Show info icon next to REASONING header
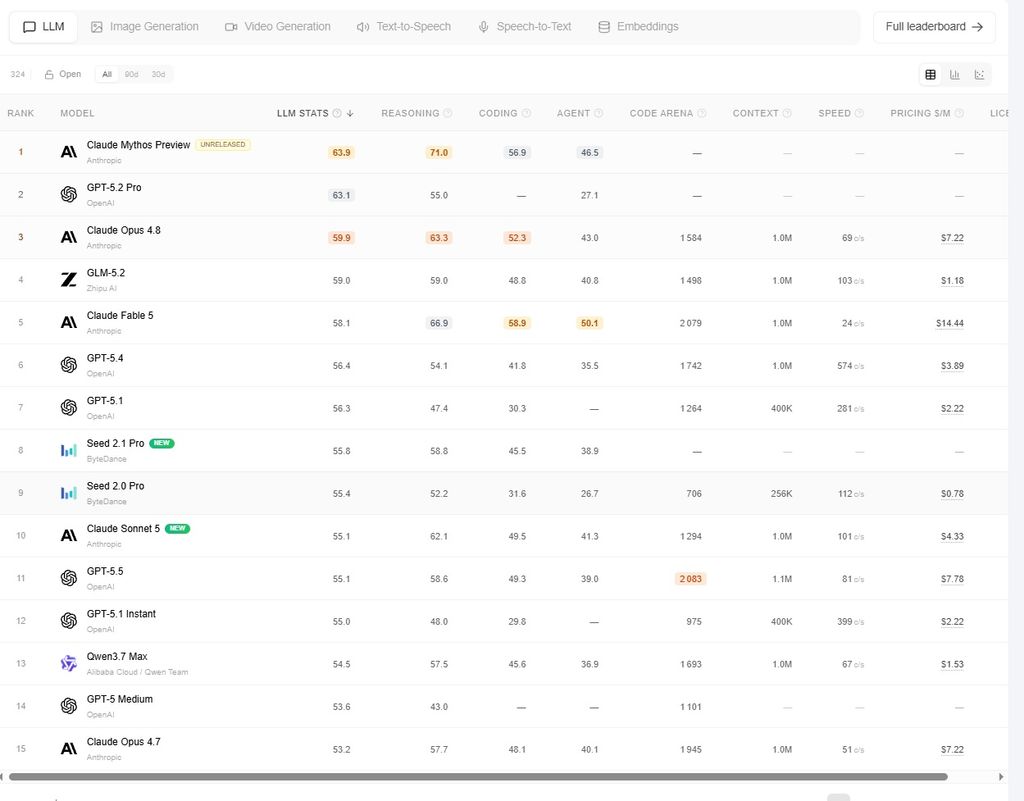The width and height of the screenshot is (1024, 801). [x=447, y=114]
